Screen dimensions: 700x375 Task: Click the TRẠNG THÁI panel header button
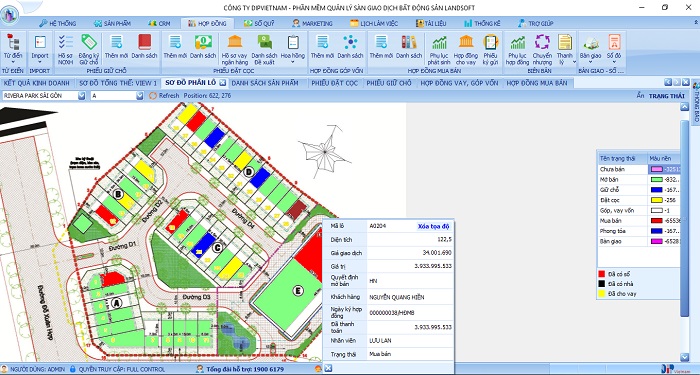coord(667,96)
